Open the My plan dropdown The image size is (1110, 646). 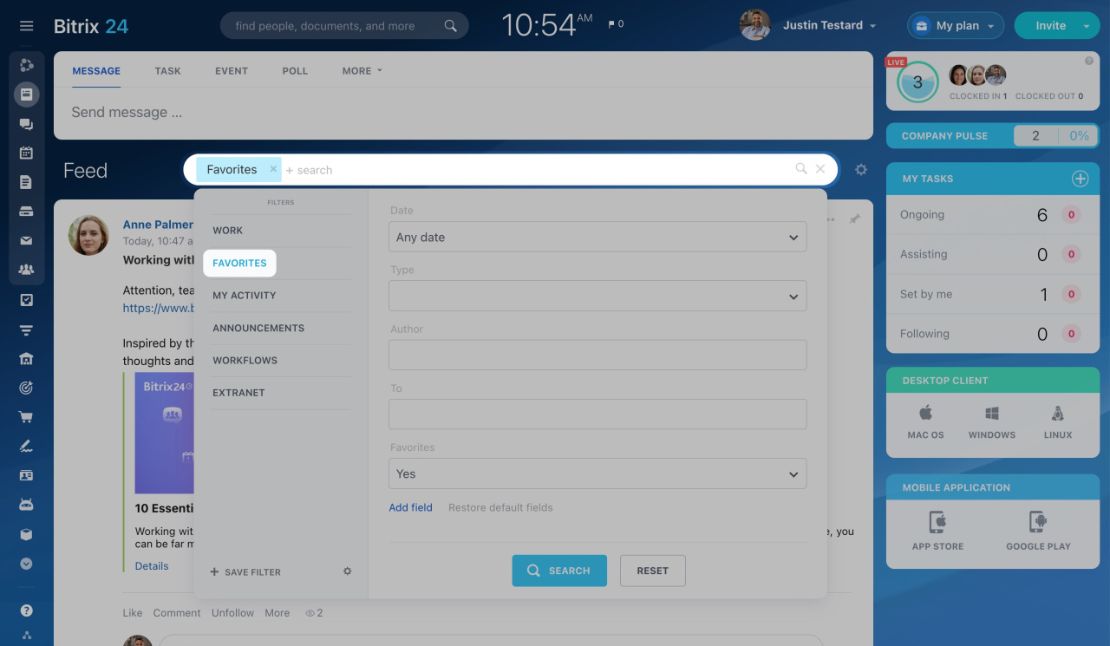[955, 25]
